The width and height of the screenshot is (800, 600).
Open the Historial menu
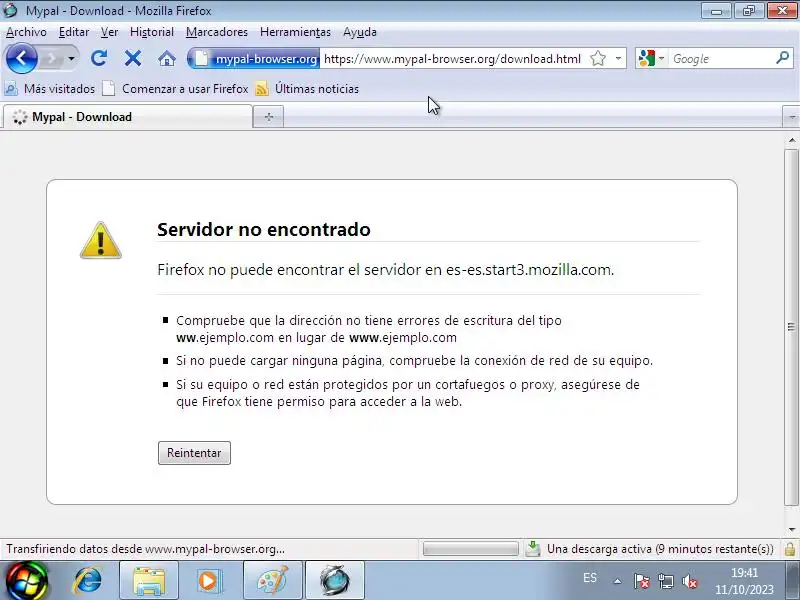152,32
